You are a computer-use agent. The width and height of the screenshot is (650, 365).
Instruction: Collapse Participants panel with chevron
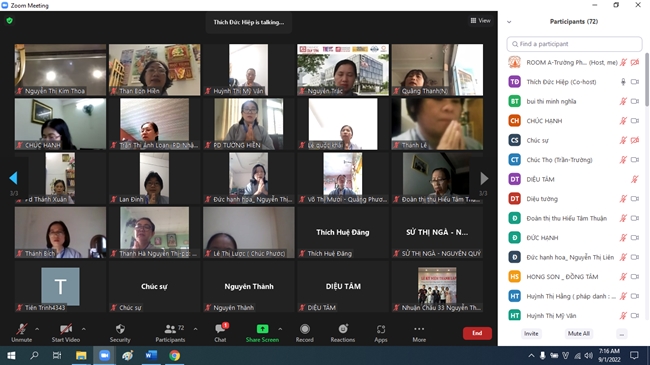click(509, 22)
